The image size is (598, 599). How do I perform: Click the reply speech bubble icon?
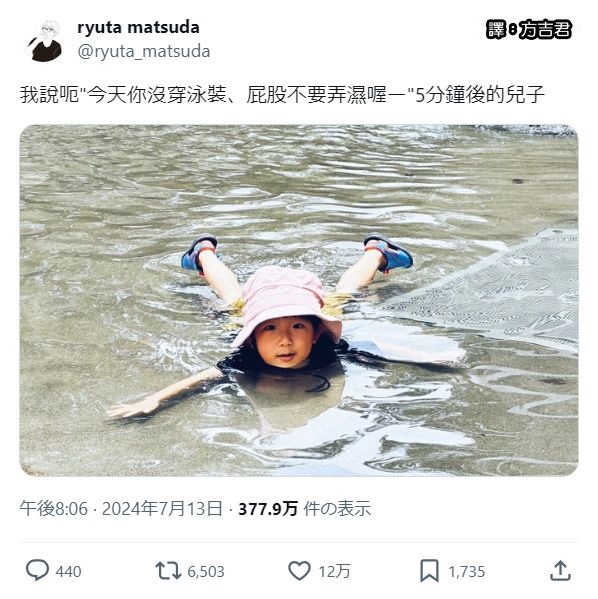(x=37, y=570)
